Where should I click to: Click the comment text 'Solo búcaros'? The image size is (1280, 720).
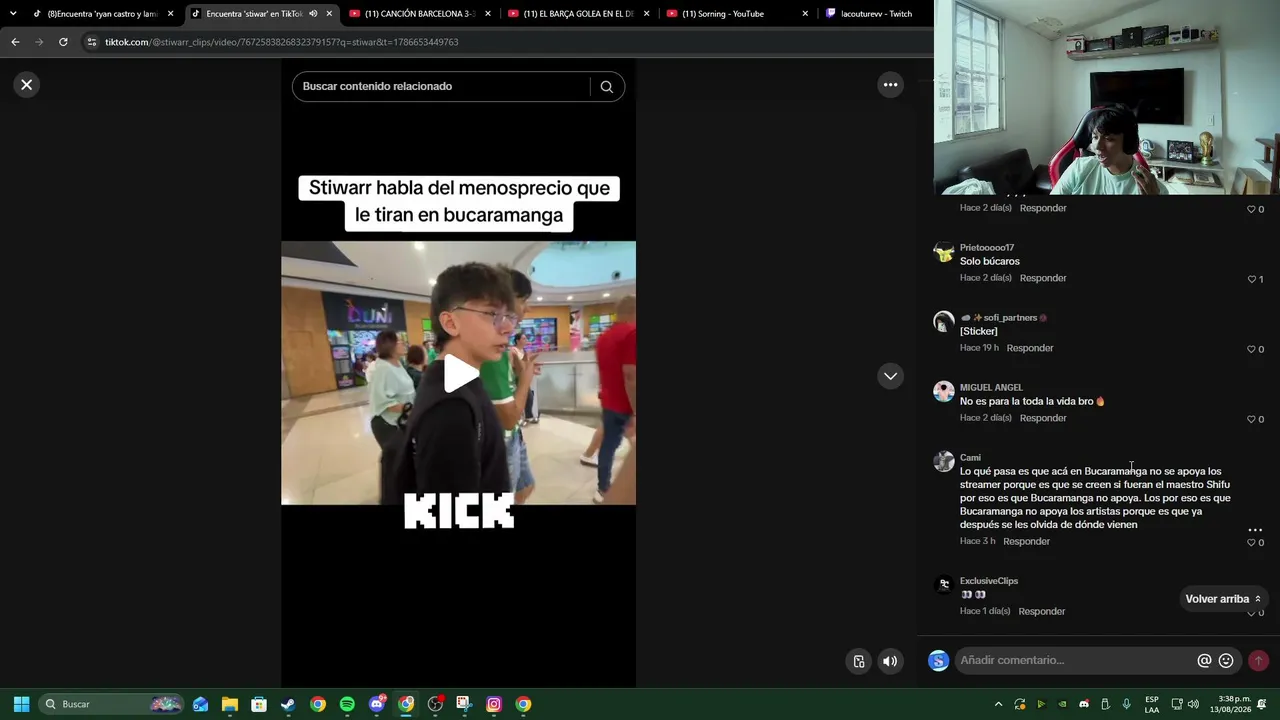(x=990, y=262)
